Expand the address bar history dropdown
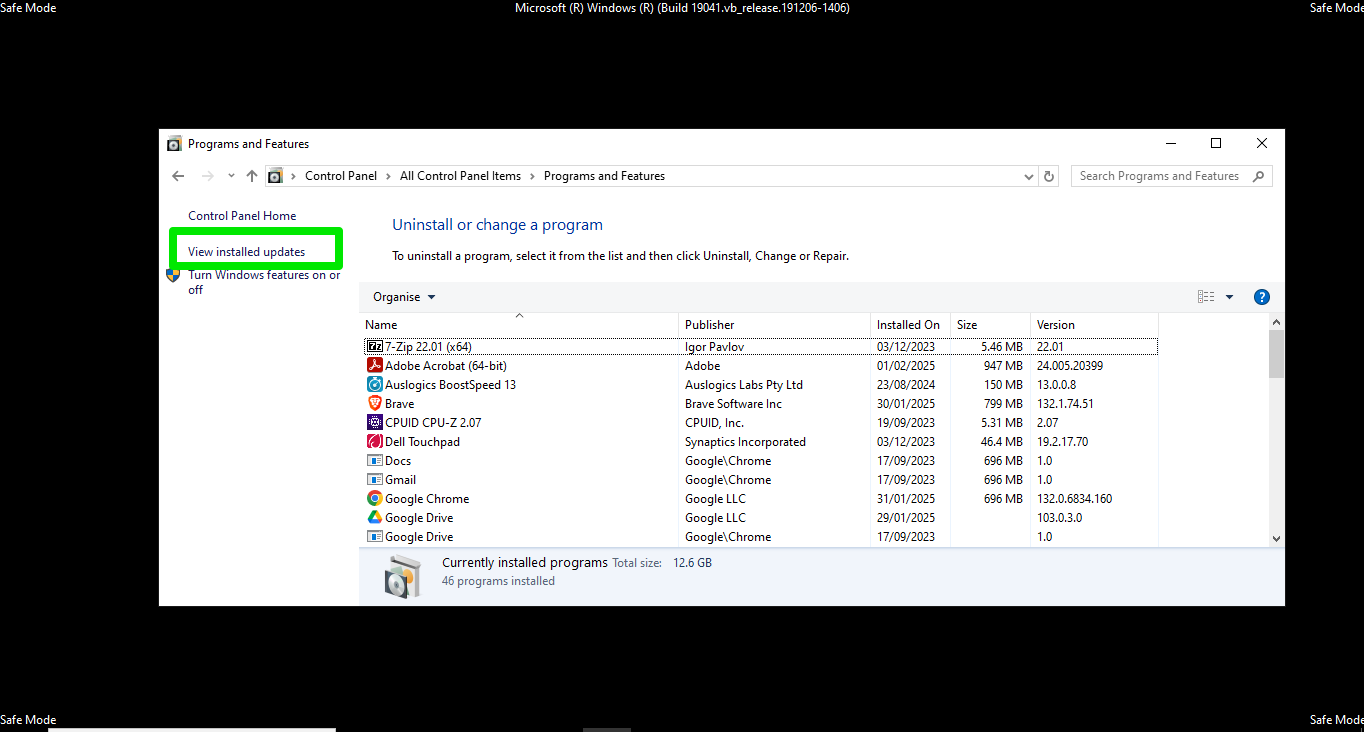This screenshot has height=732, width=1364. click(1029, 176)
